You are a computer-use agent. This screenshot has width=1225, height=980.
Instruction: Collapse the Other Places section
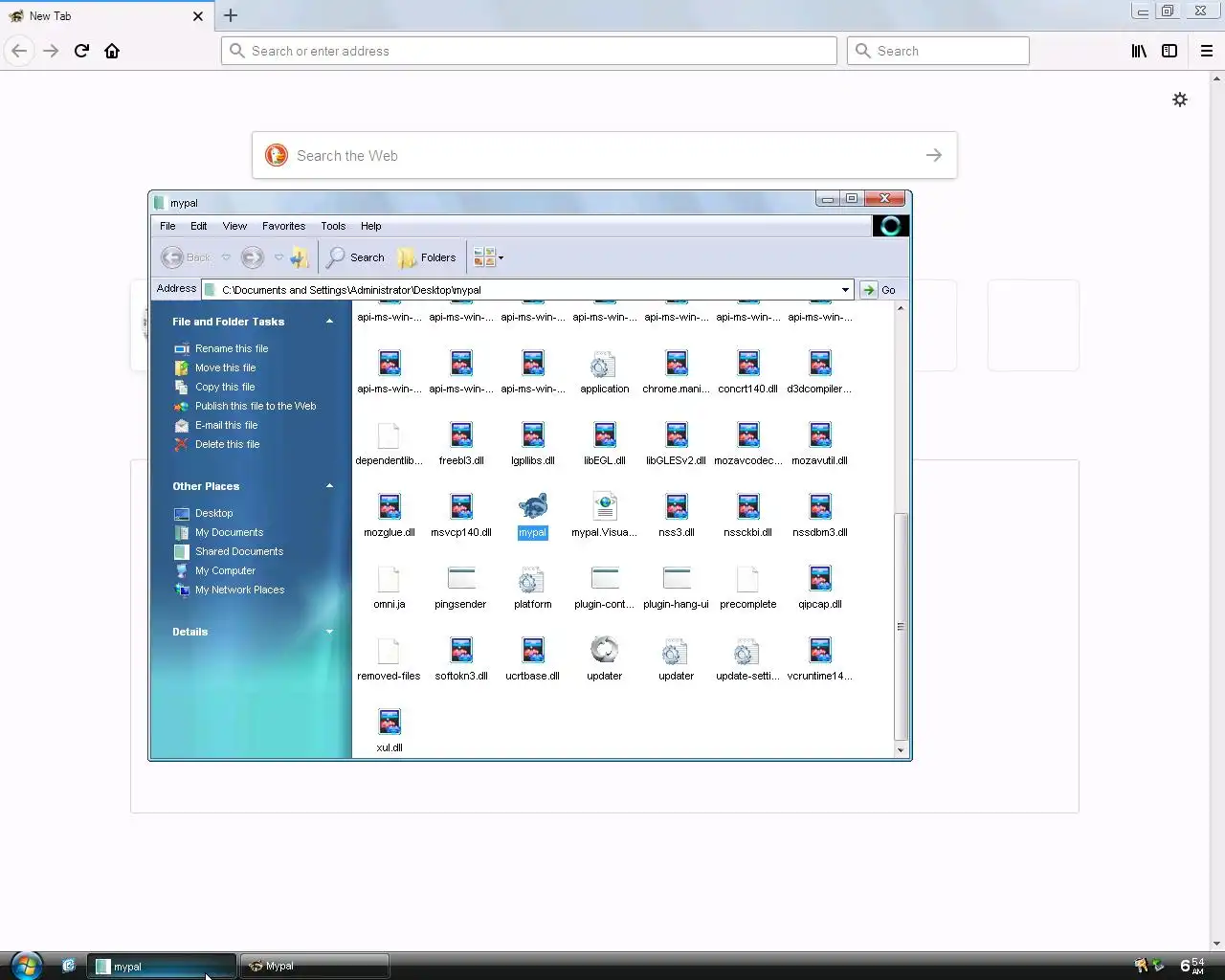[329, 486]
